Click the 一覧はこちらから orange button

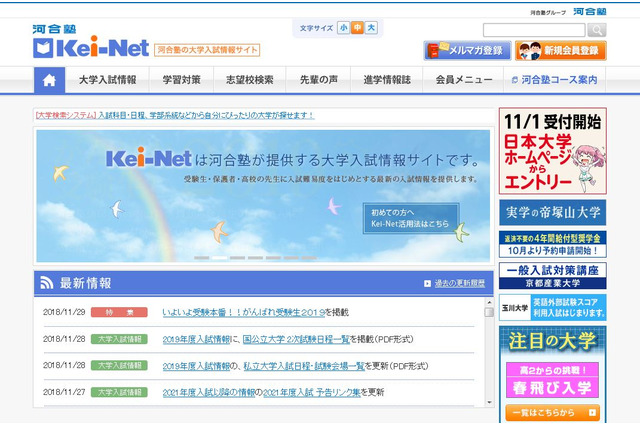553,413
